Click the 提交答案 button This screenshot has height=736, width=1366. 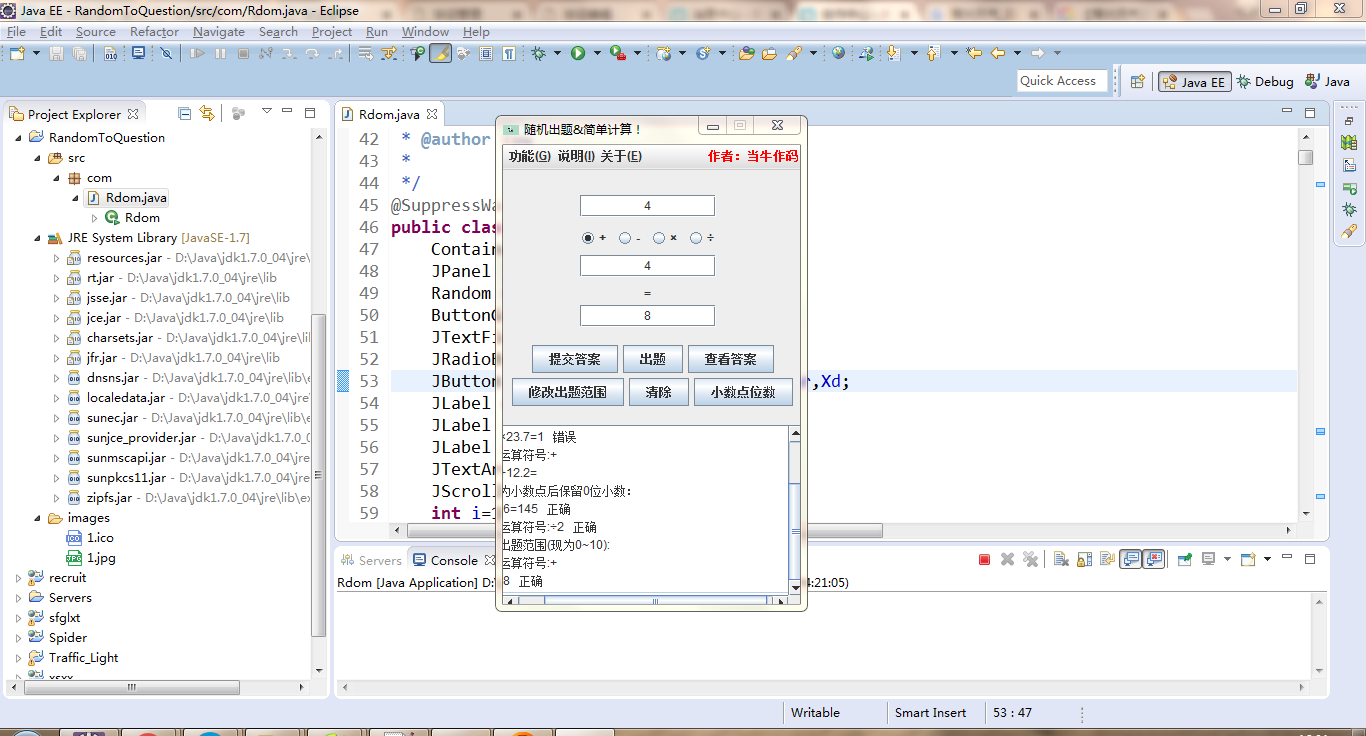(574, 360)
